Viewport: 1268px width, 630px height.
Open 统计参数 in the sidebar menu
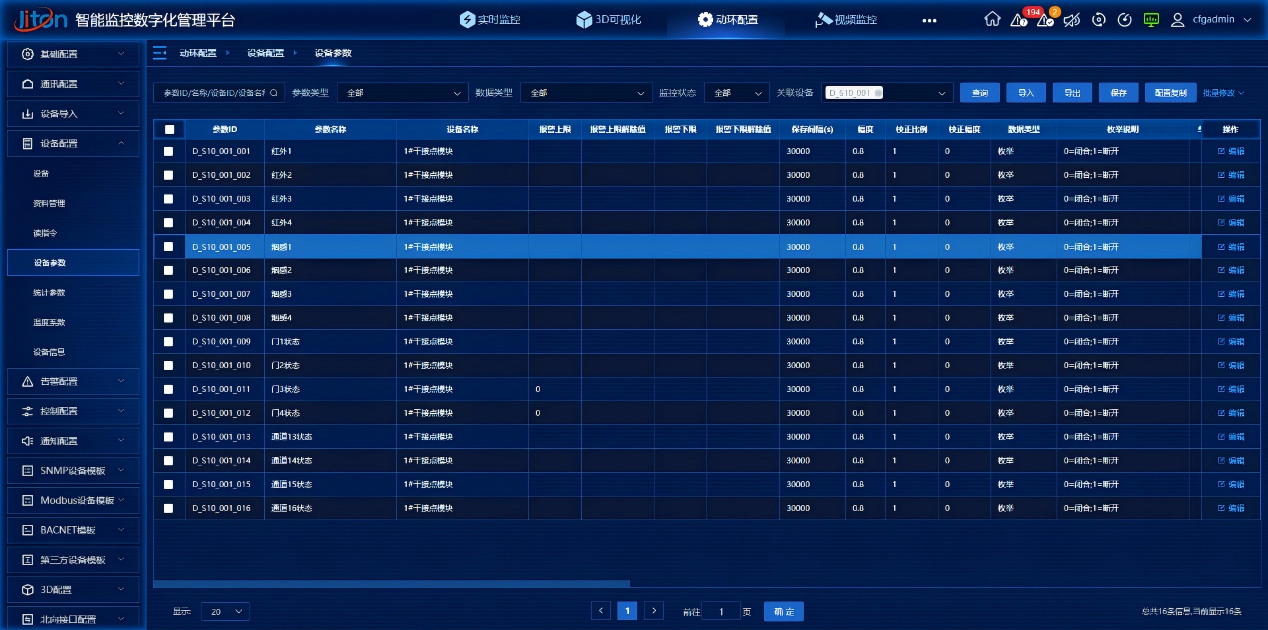(49, 293)
